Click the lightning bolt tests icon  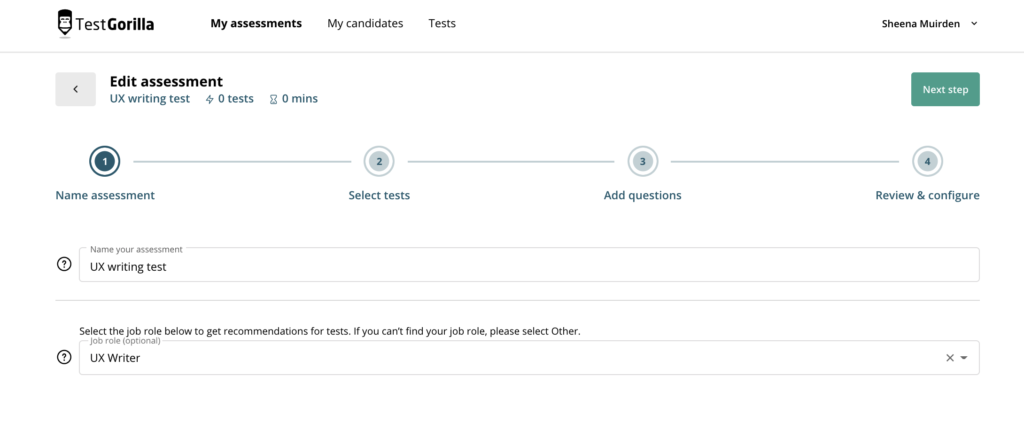tap(210, 100)
